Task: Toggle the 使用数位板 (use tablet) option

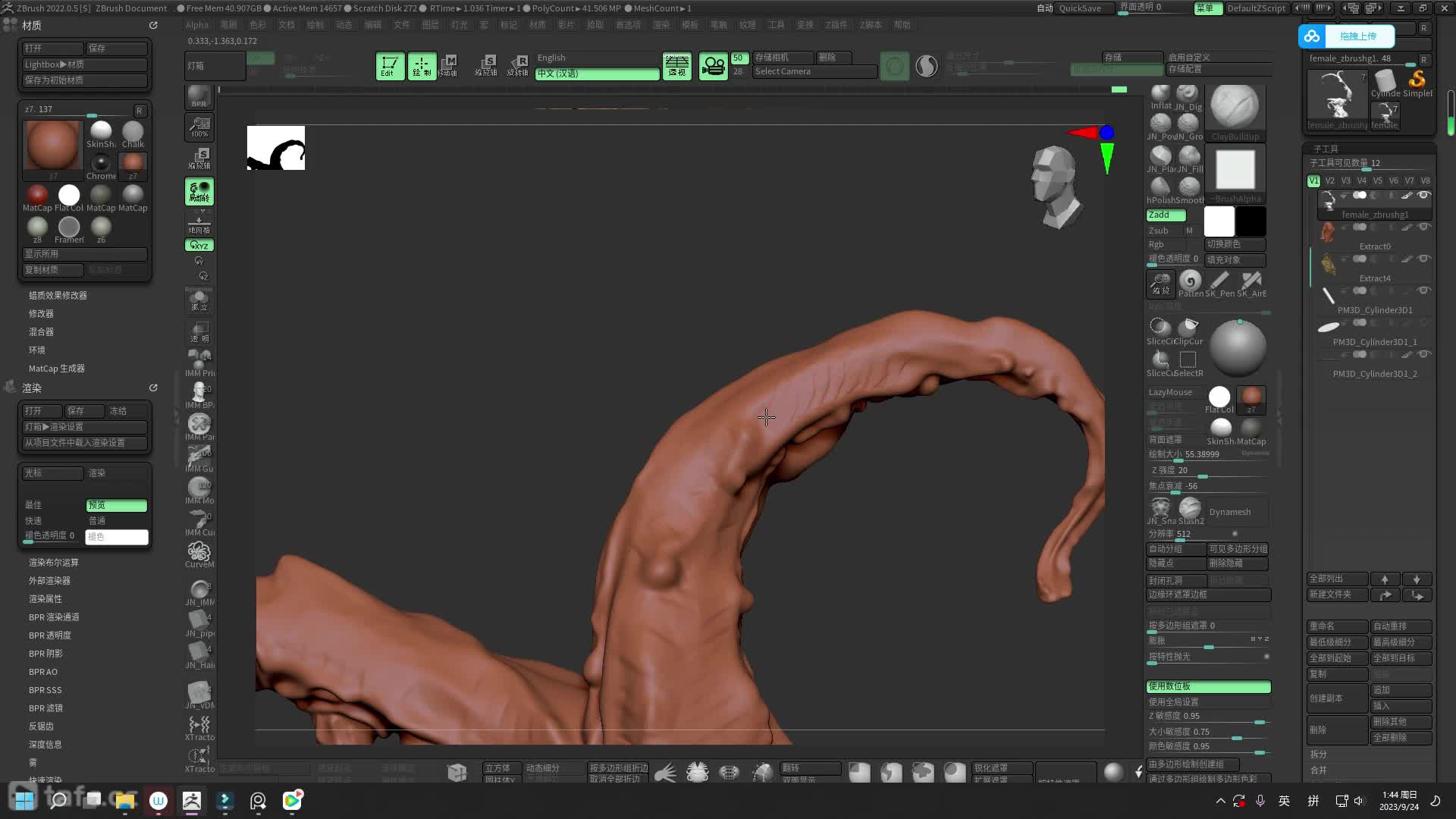Action: point(1208,686)
